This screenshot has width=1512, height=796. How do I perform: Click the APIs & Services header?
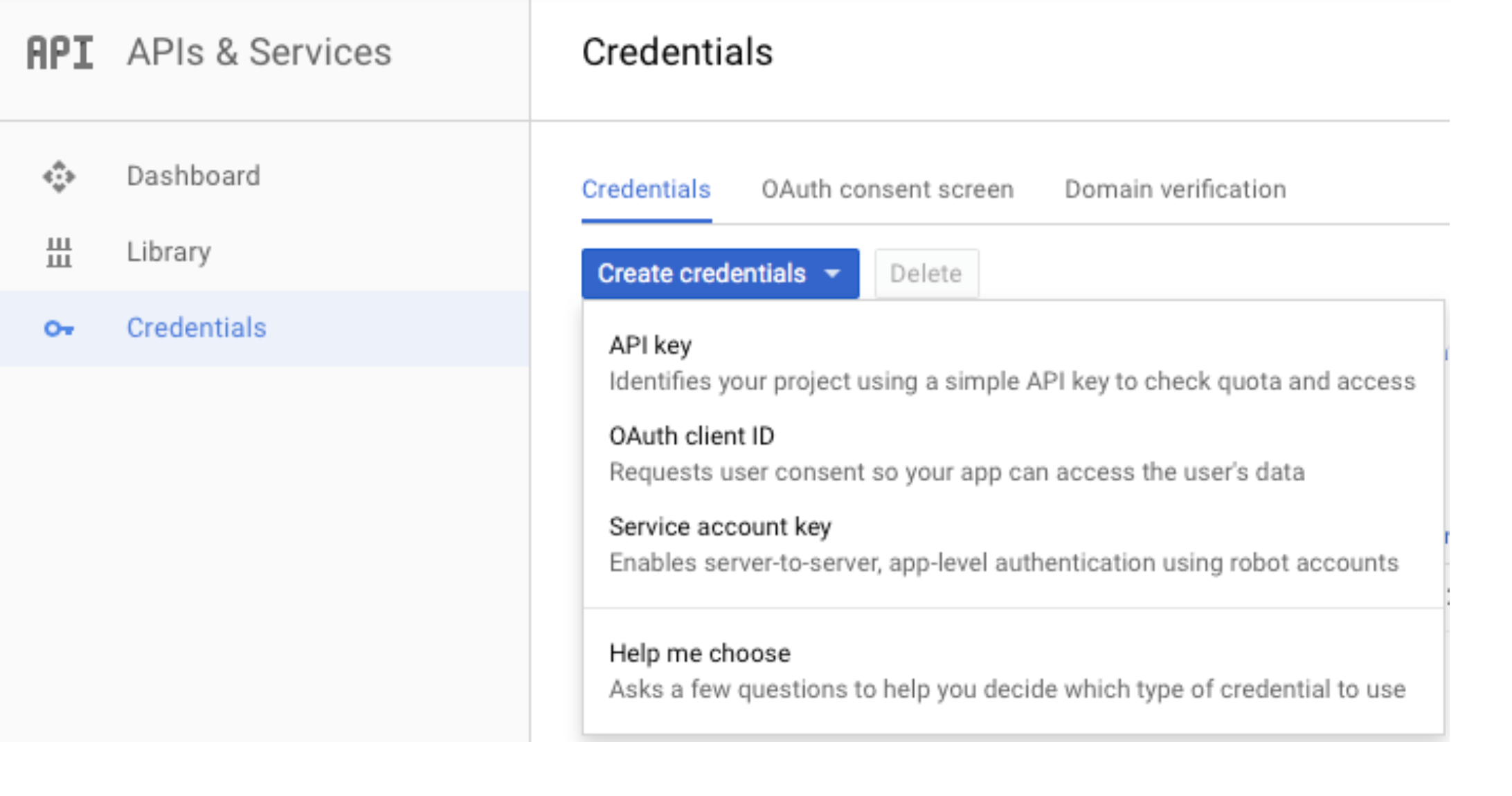tap(259, 51)
